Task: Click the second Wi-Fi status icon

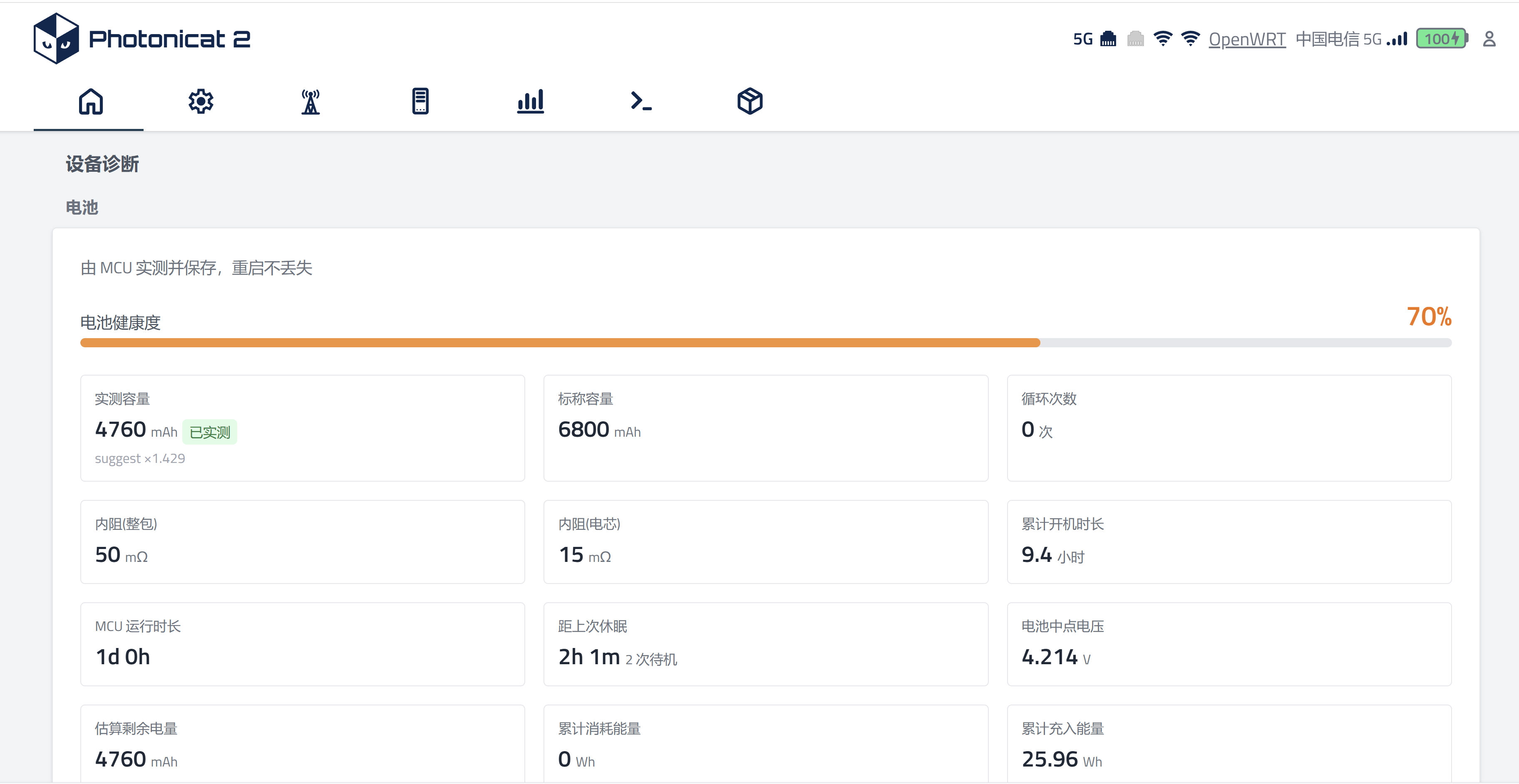Action: (1191, 39)
